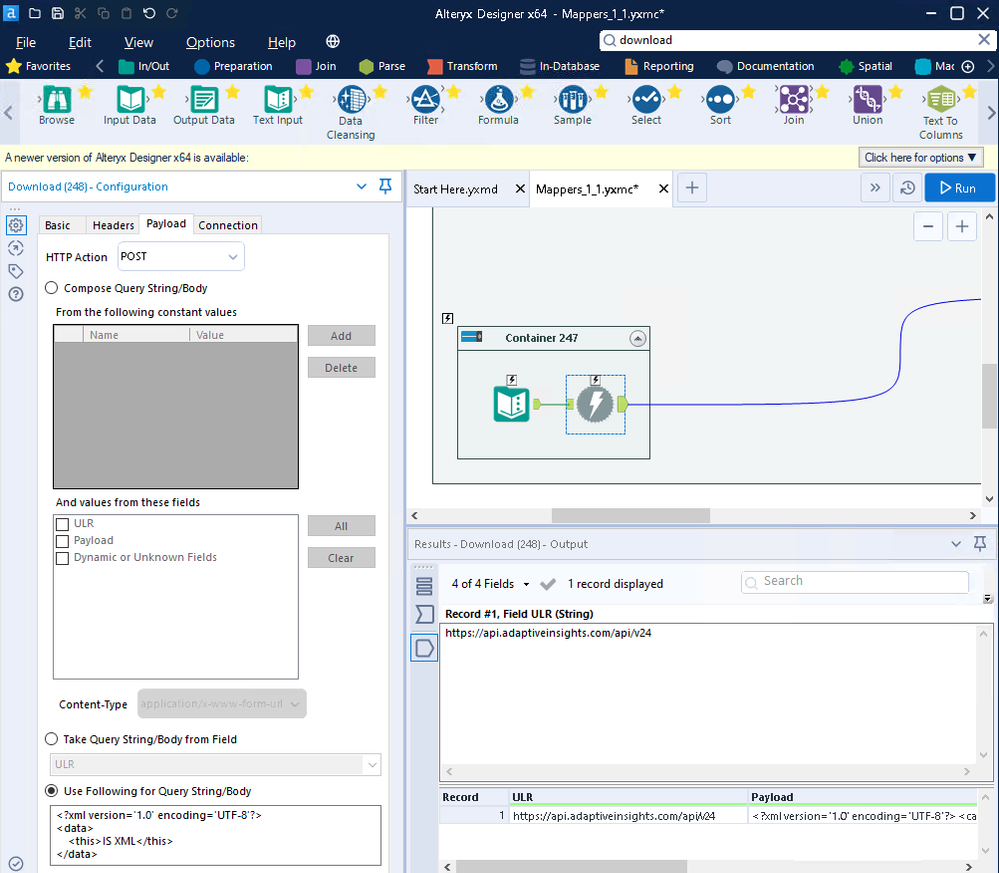Select Compose Query String/Body radio option
The width and height of the screenshot is (999, 873).
tap(52, 288)
